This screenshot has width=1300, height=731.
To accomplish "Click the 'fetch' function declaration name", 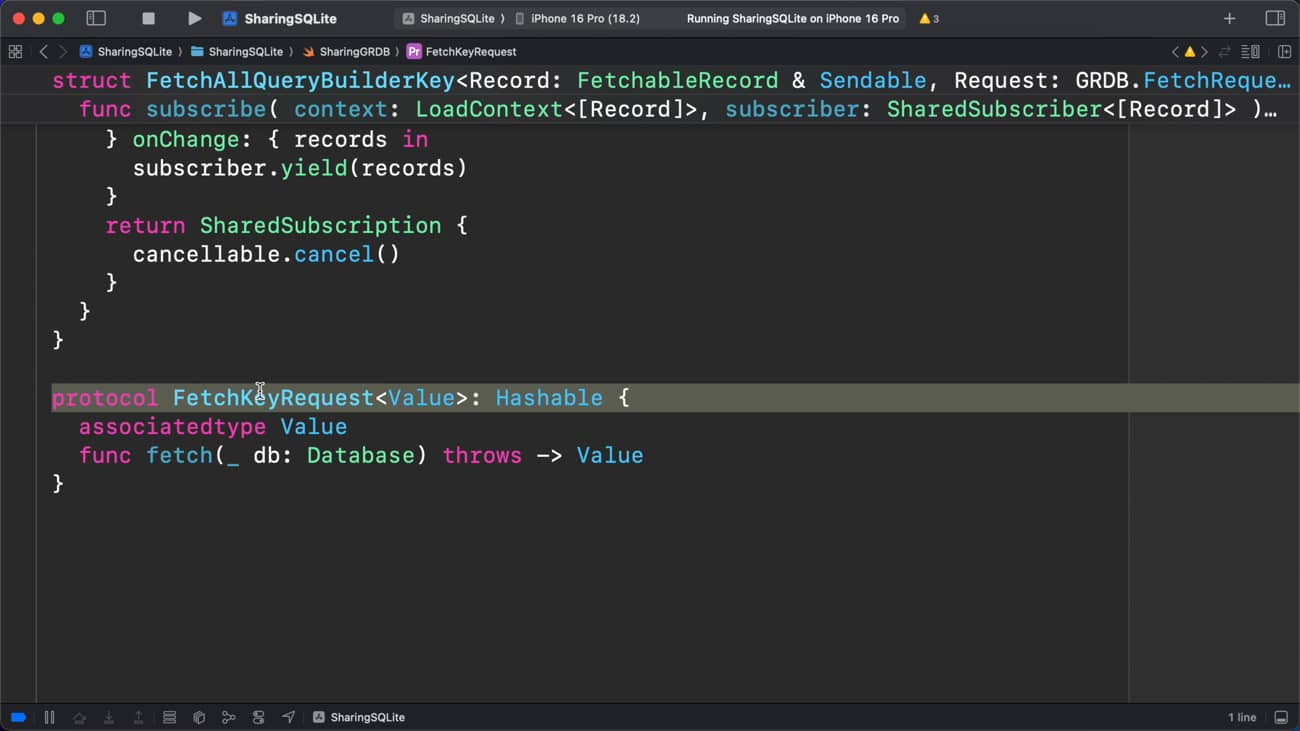I will pos(179,456).
